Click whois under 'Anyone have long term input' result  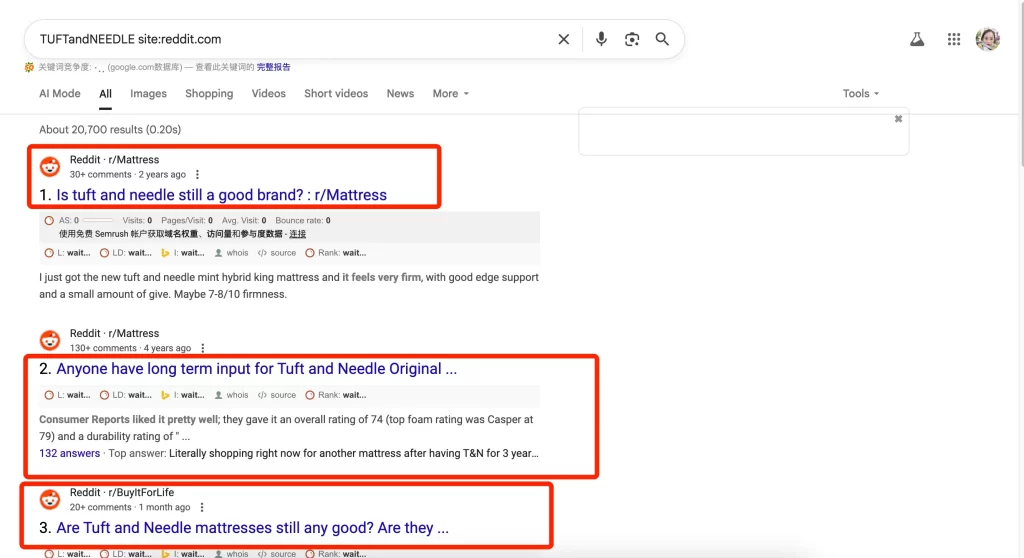[231, 395]
